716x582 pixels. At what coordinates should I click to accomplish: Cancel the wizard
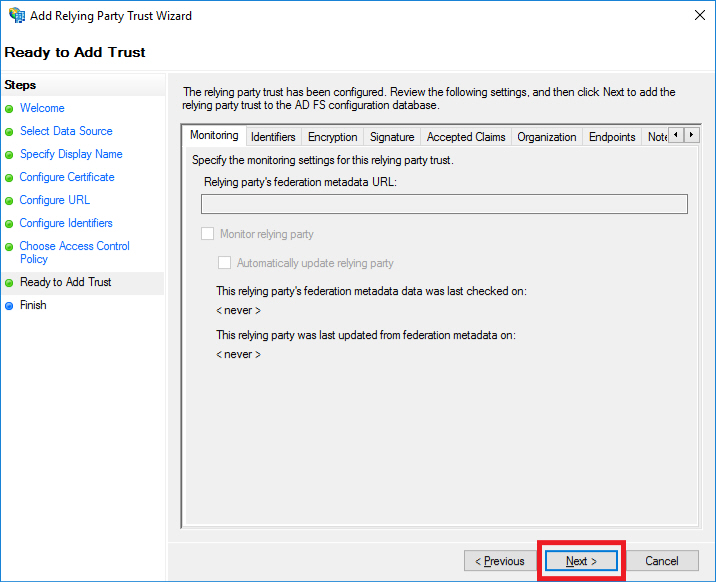(661, 561)
